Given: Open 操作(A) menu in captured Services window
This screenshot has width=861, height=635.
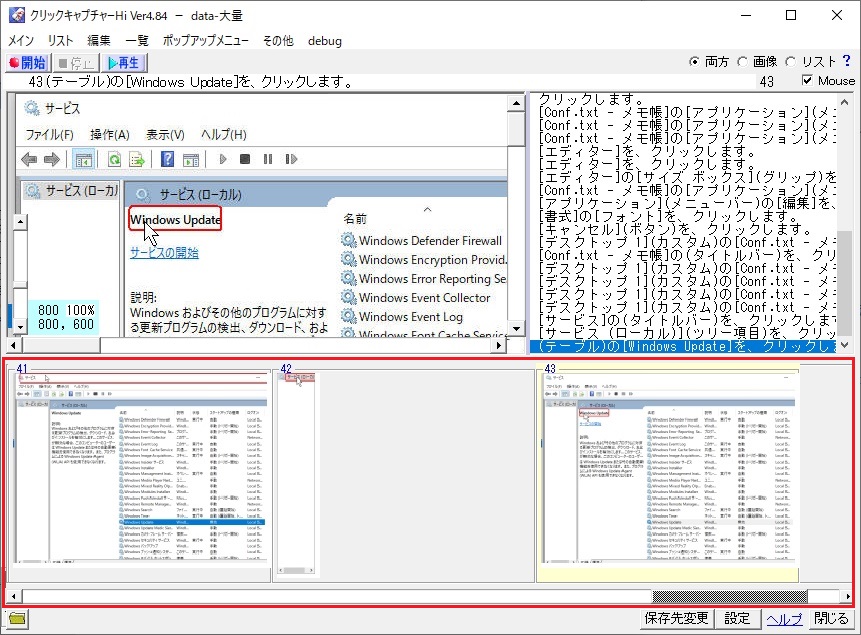Looking at the screenshot, I should (x=110, y=135).
